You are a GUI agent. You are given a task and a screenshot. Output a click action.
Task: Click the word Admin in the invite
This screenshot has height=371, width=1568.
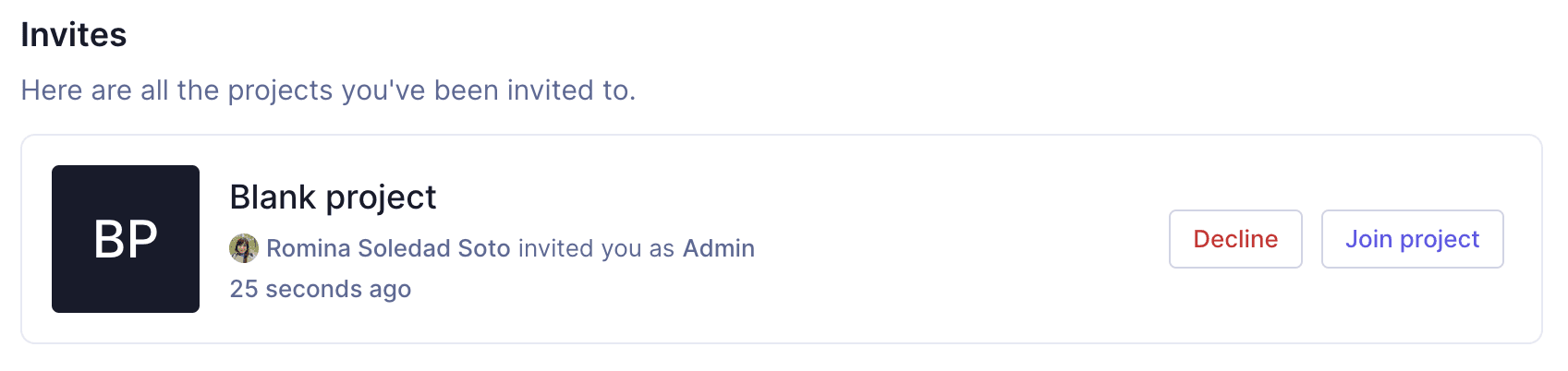tap(718, 248)
